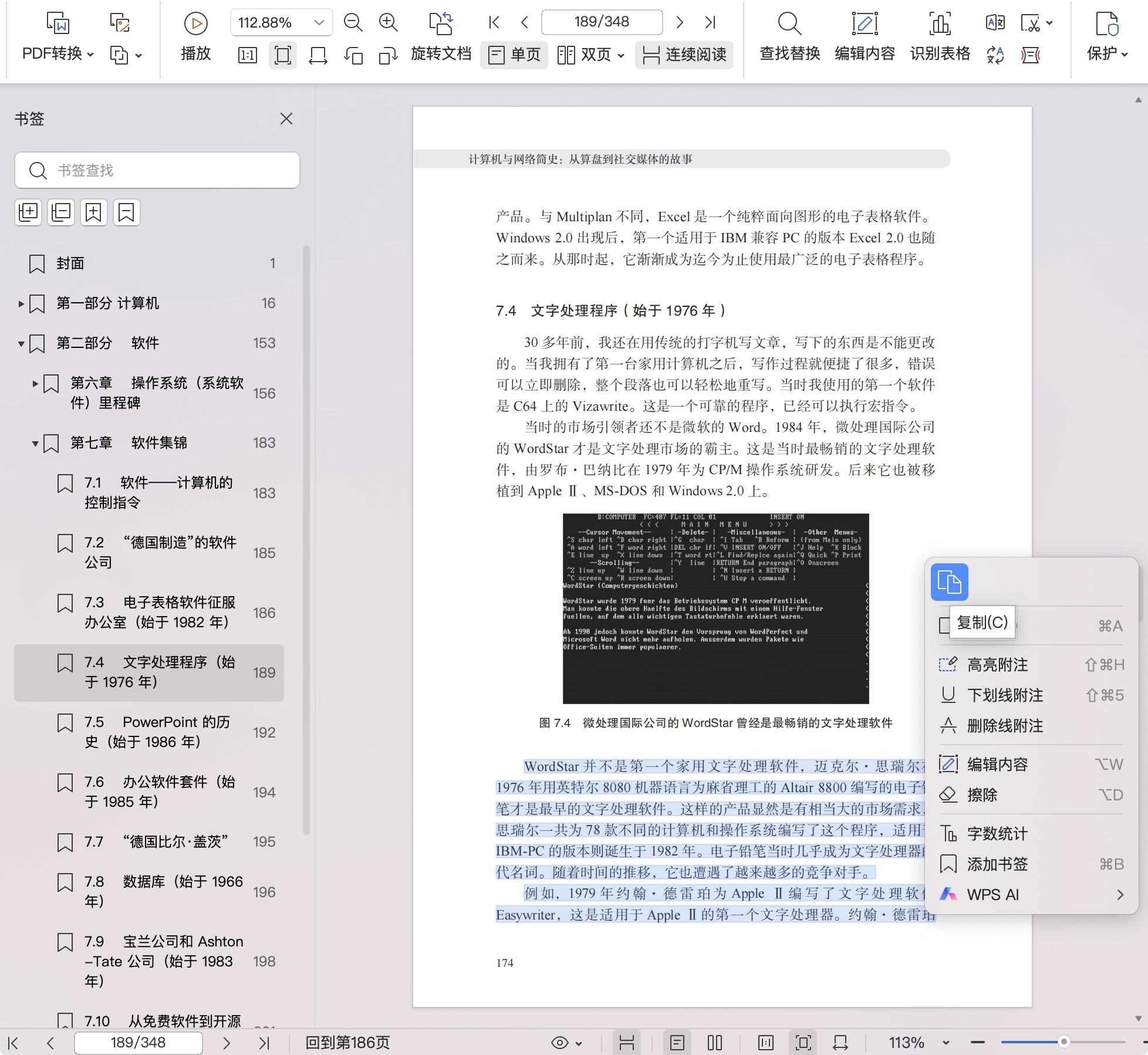Expand 第一部分 计算机 bookmark
This screenshot has width=1148, height=1055.
[21, 303]
